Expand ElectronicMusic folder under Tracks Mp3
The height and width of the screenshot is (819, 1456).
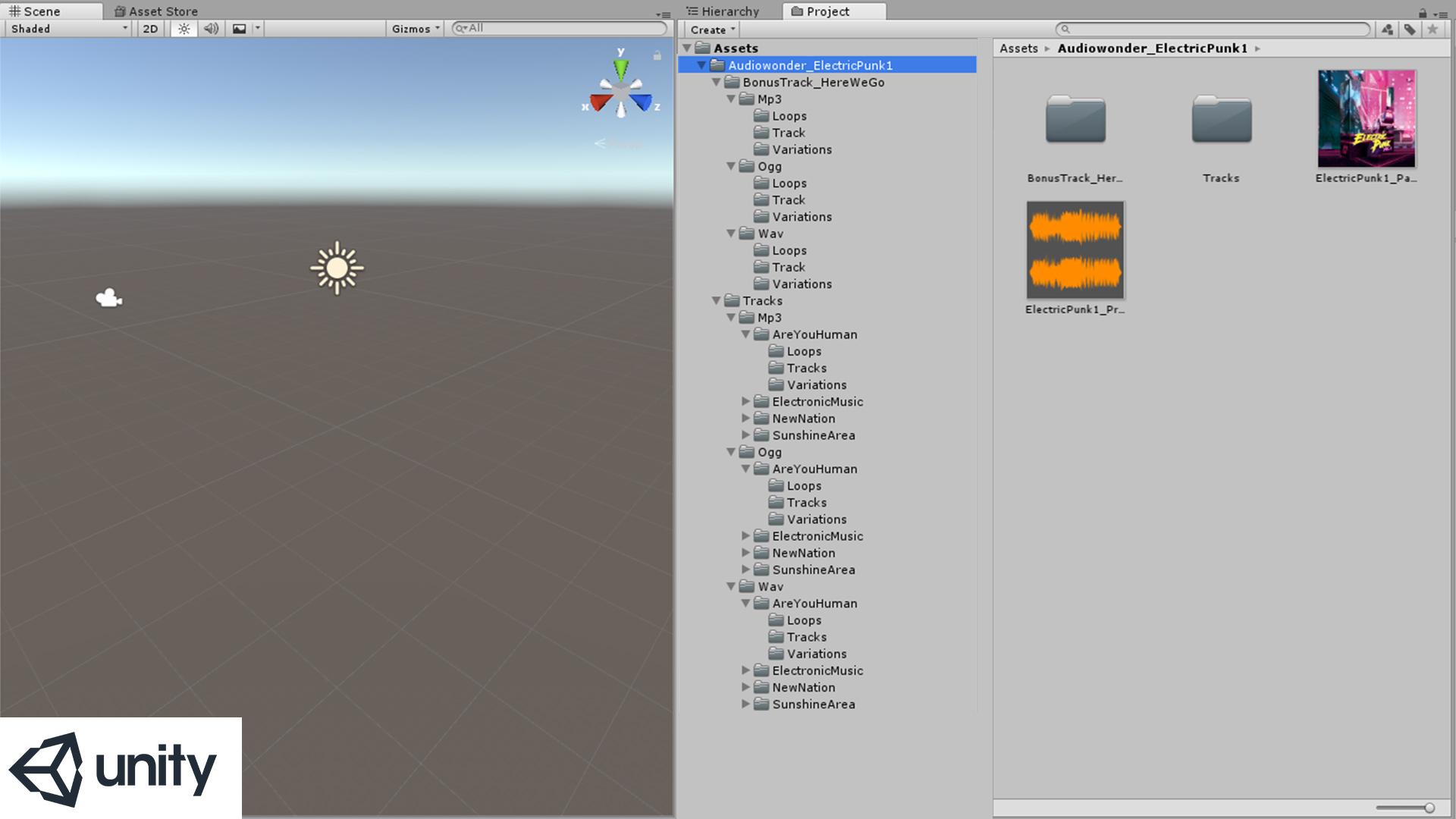click(x=745, y=401)
